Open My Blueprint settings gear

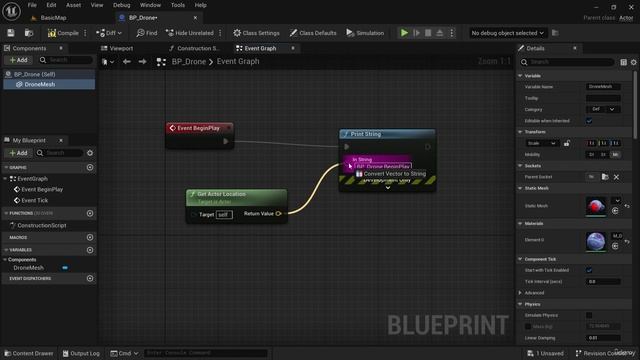pyautogui.click(x=90, y=153)
